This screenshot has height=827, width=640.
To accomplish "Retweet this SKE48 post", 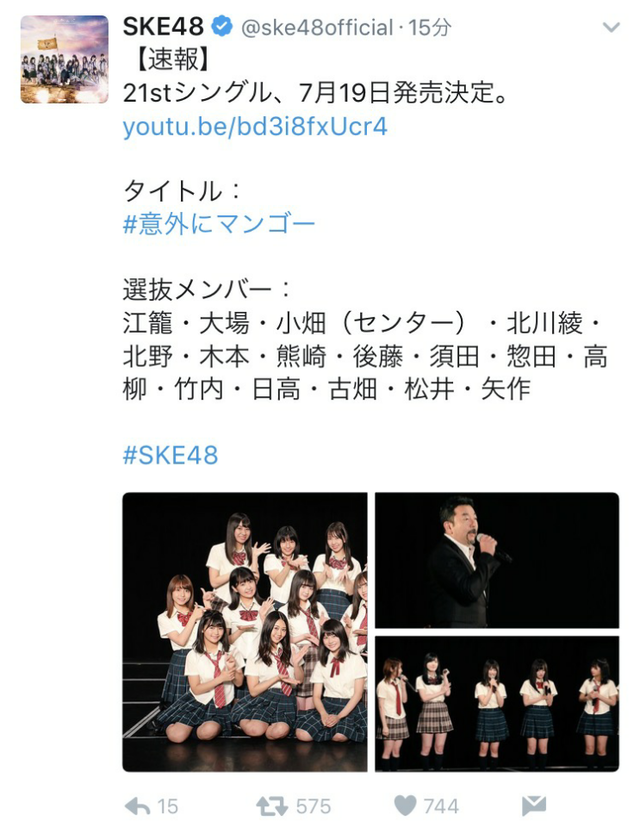I will pyautogui.click(x=272, y=806).
